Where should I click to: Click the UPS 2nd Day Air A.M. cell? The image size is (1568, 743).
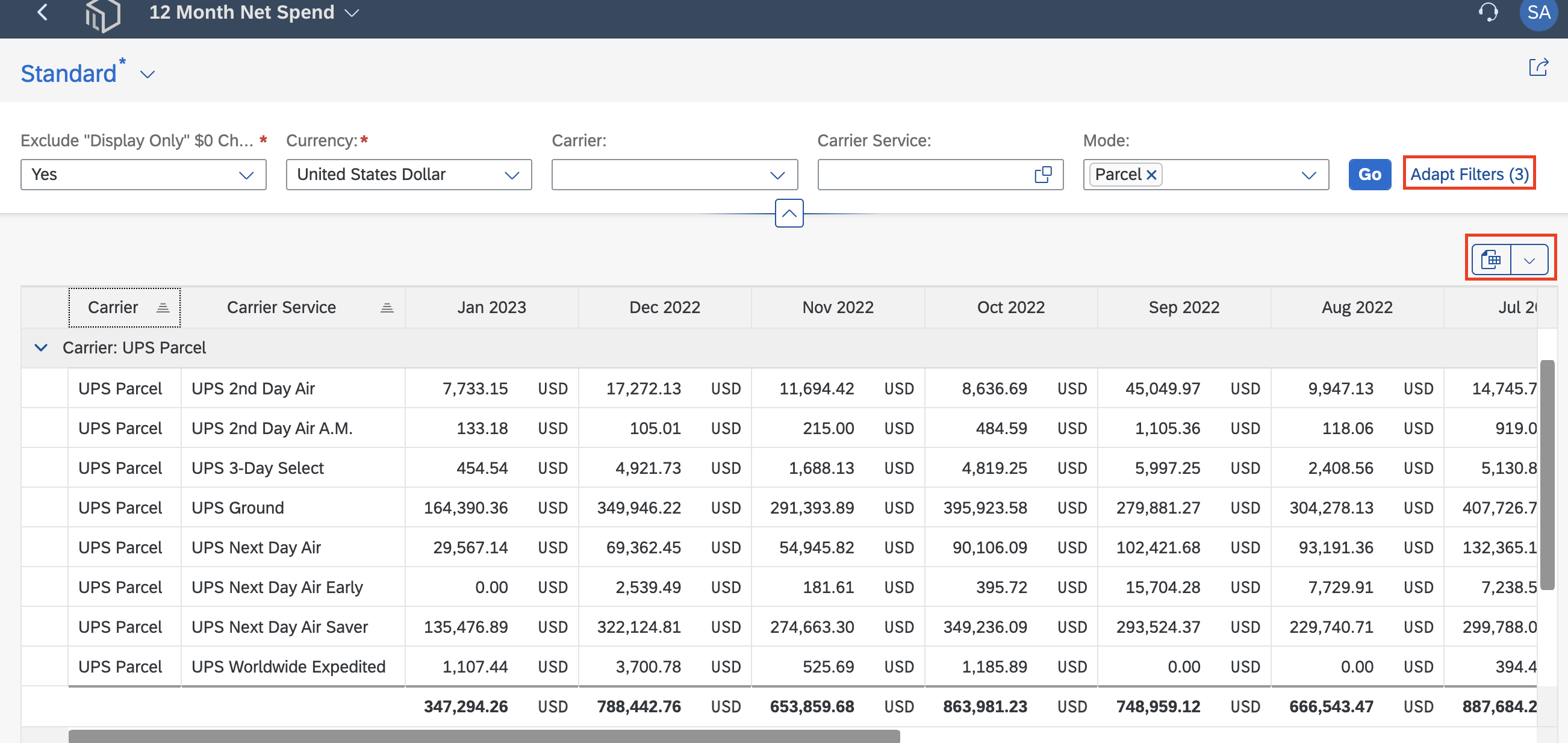coord(293,428)
